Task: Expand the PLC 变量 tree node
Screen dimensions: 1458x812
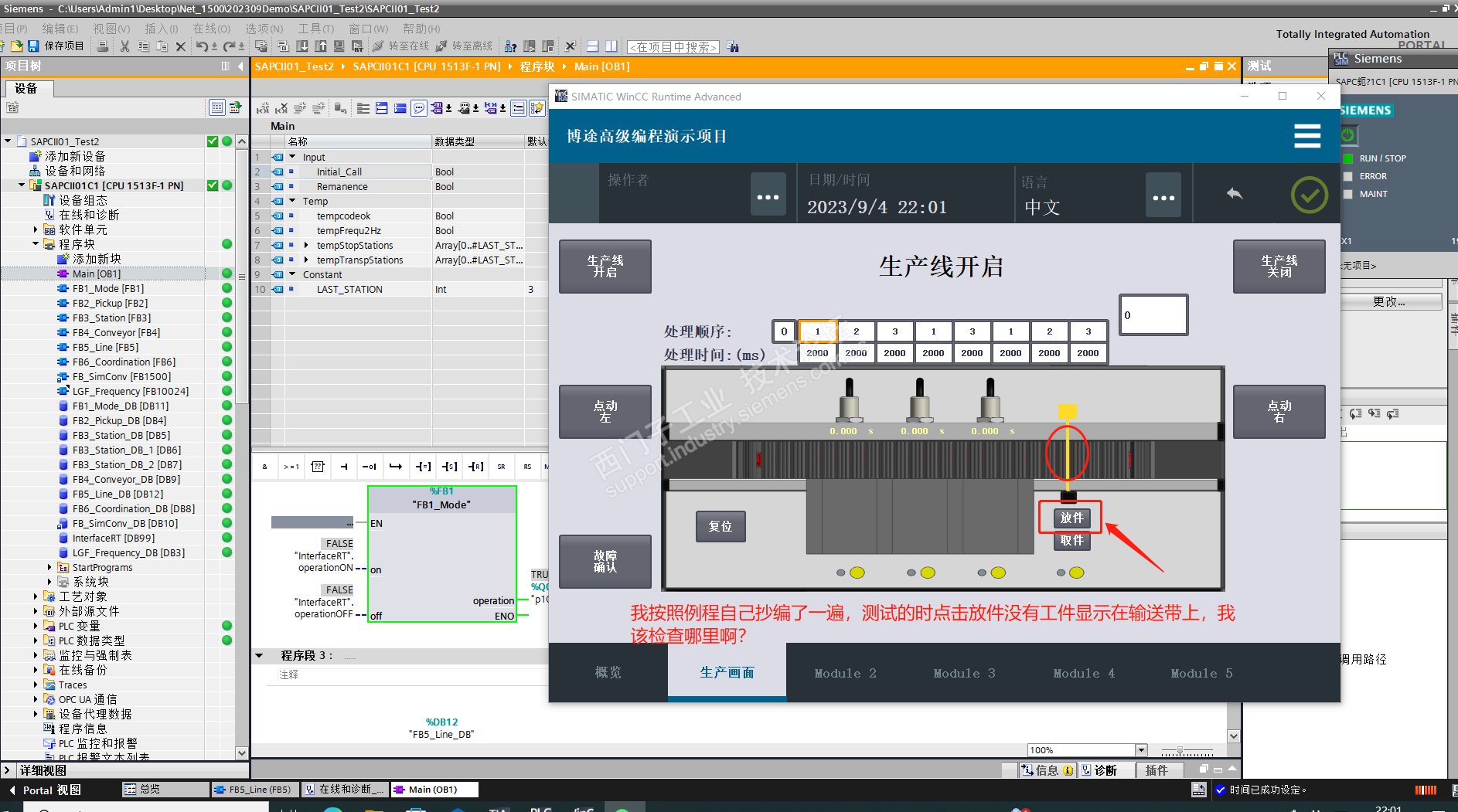Action: click(x=36, y=626)
